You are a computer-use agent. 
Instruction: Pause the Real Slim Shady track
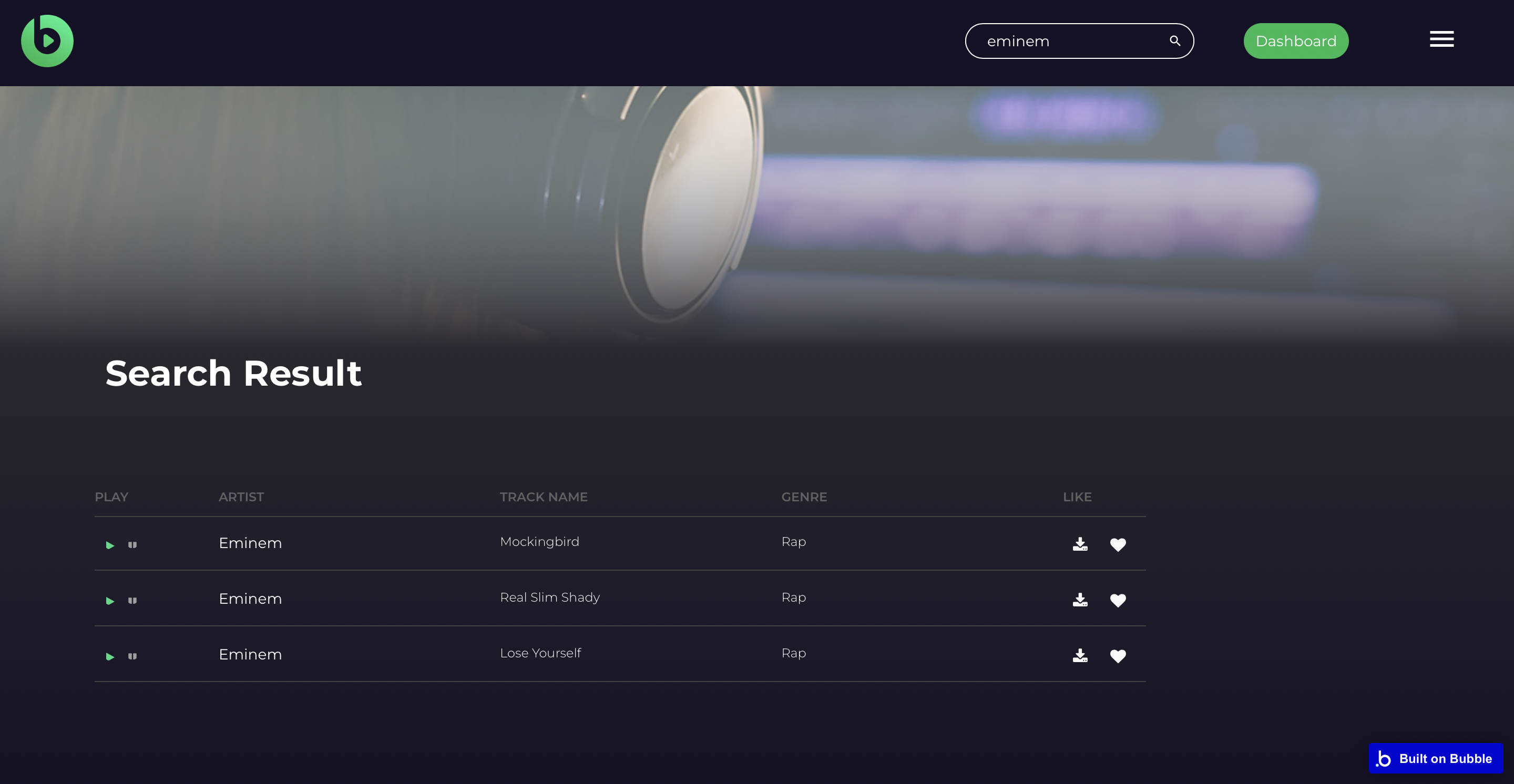[x=132, y=601]
